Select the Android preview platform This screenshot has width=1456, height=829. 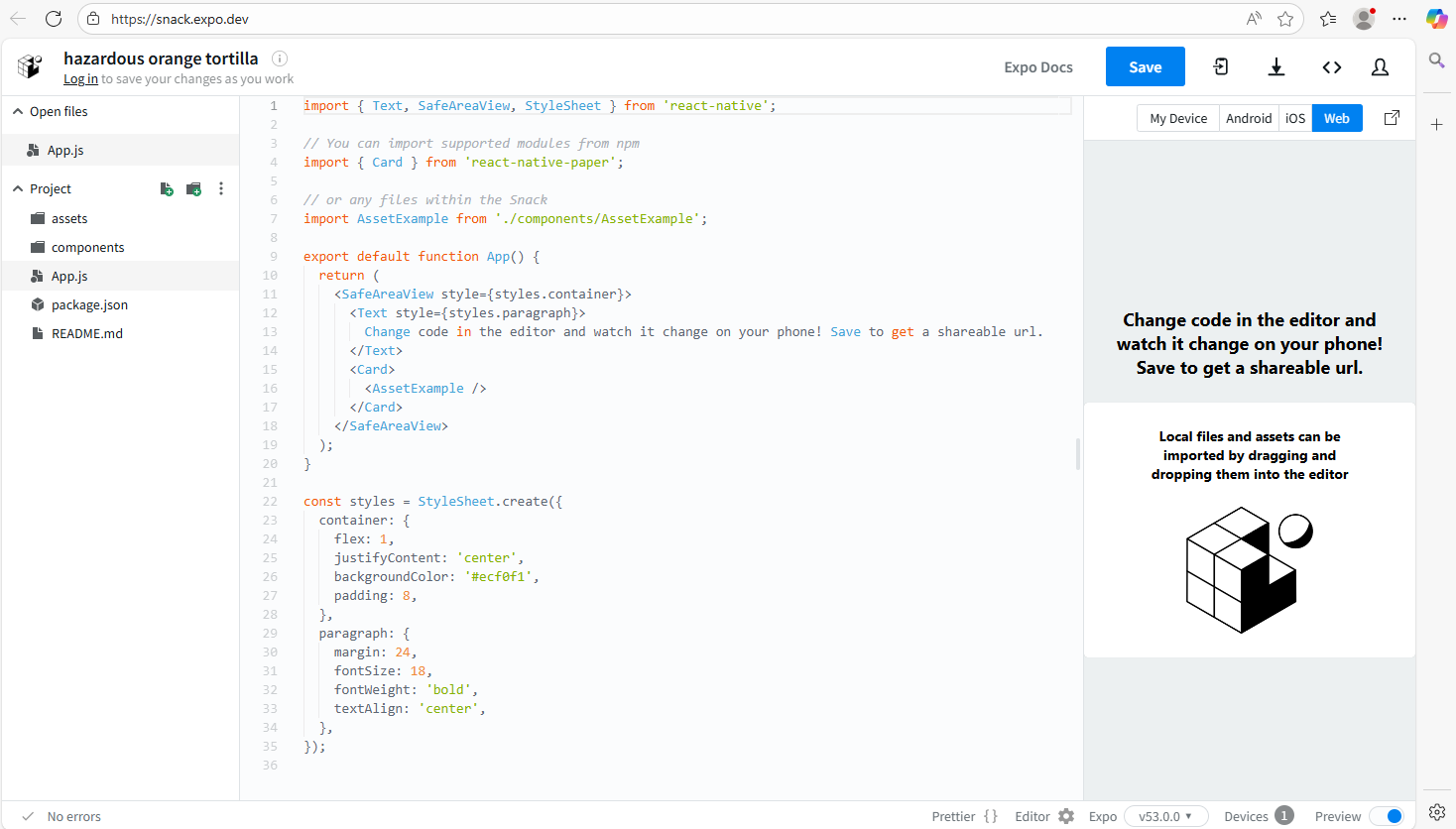pyautogui.click(x=1248, y=118)
